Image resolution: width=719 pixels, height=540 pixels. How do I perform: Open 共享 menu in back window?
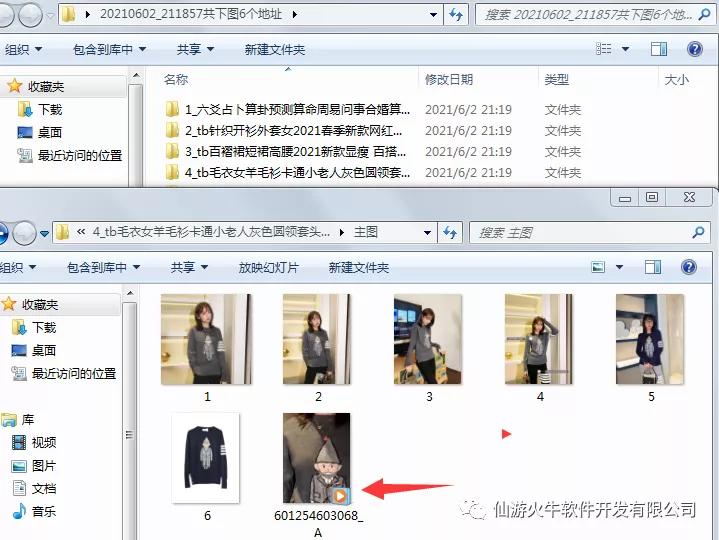[x=195, y=49]
